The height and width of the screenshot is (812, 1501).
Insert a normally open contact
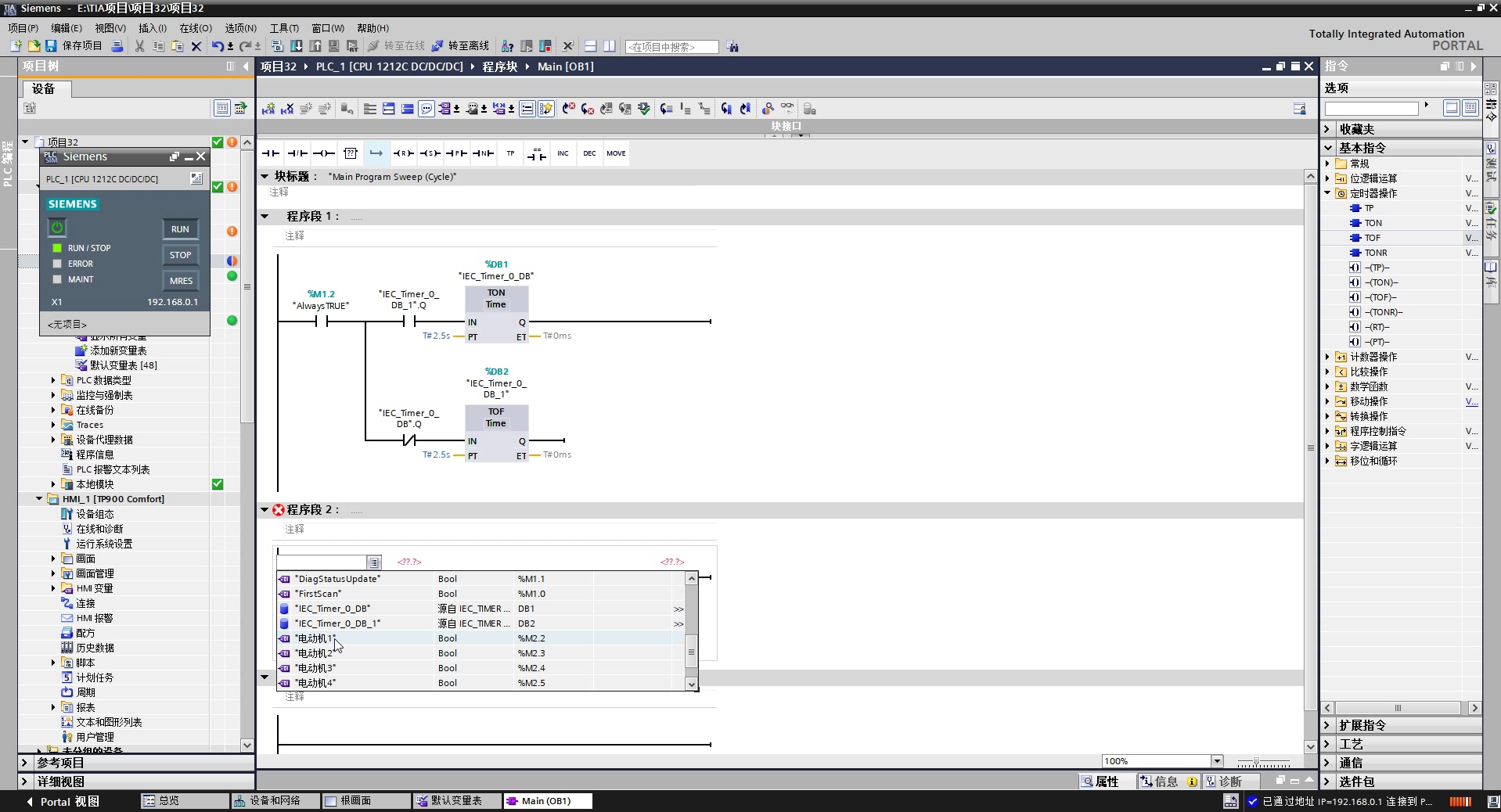coord(271,153)
